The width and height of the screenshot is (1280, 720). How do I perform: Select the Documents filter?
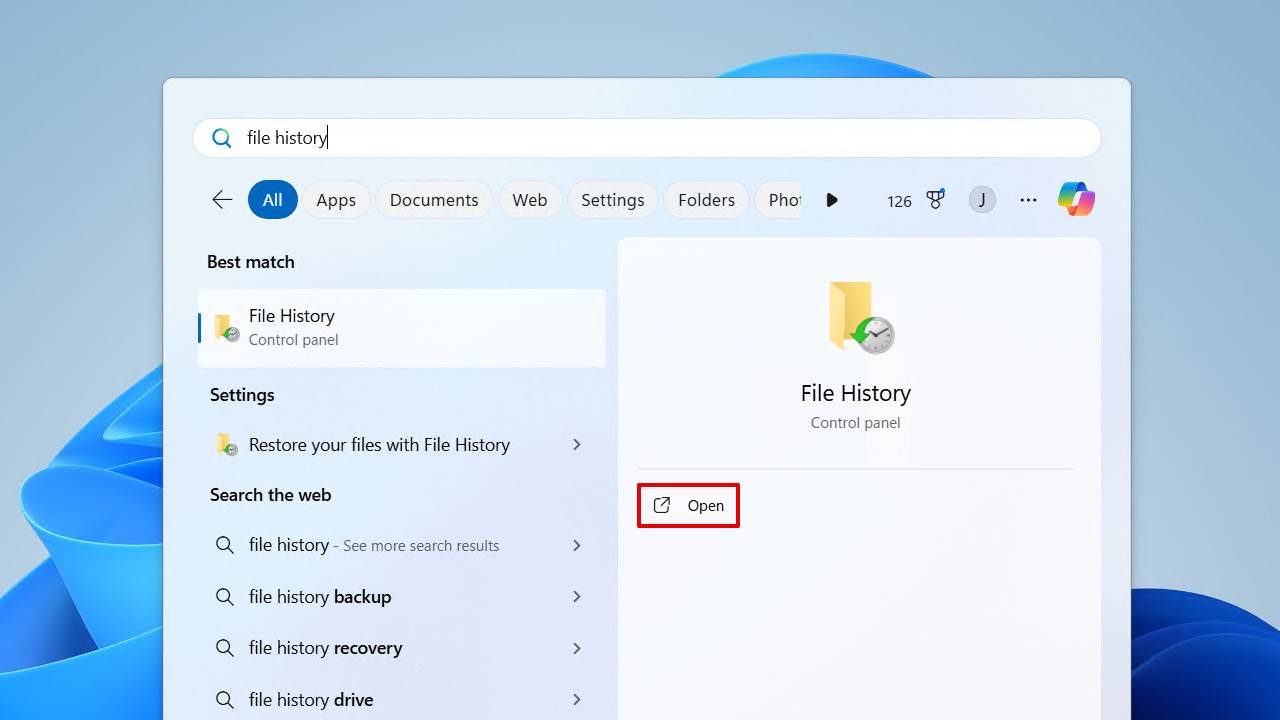coord(434,199)
